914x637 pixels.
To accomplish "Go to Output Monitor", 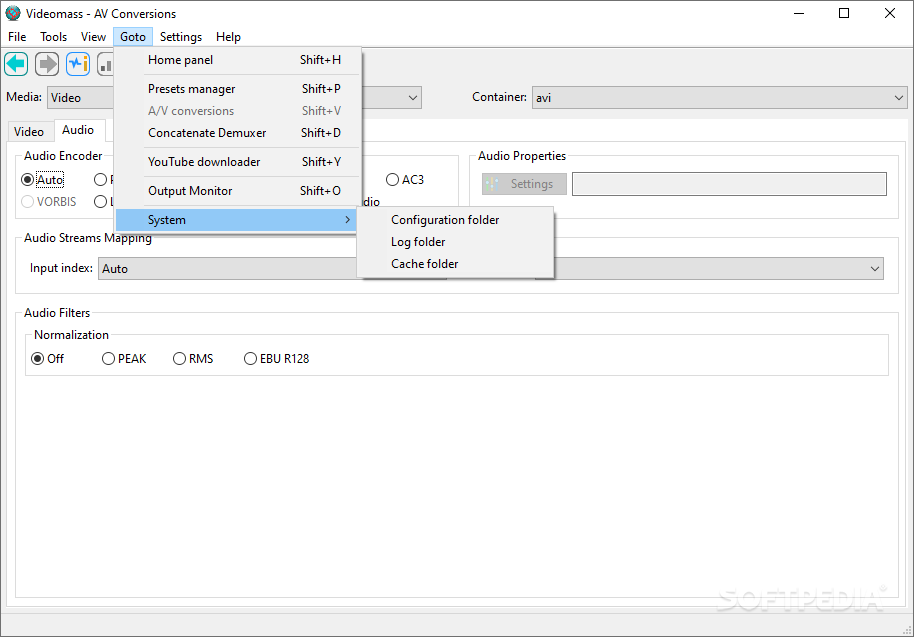I will [236, 191].
